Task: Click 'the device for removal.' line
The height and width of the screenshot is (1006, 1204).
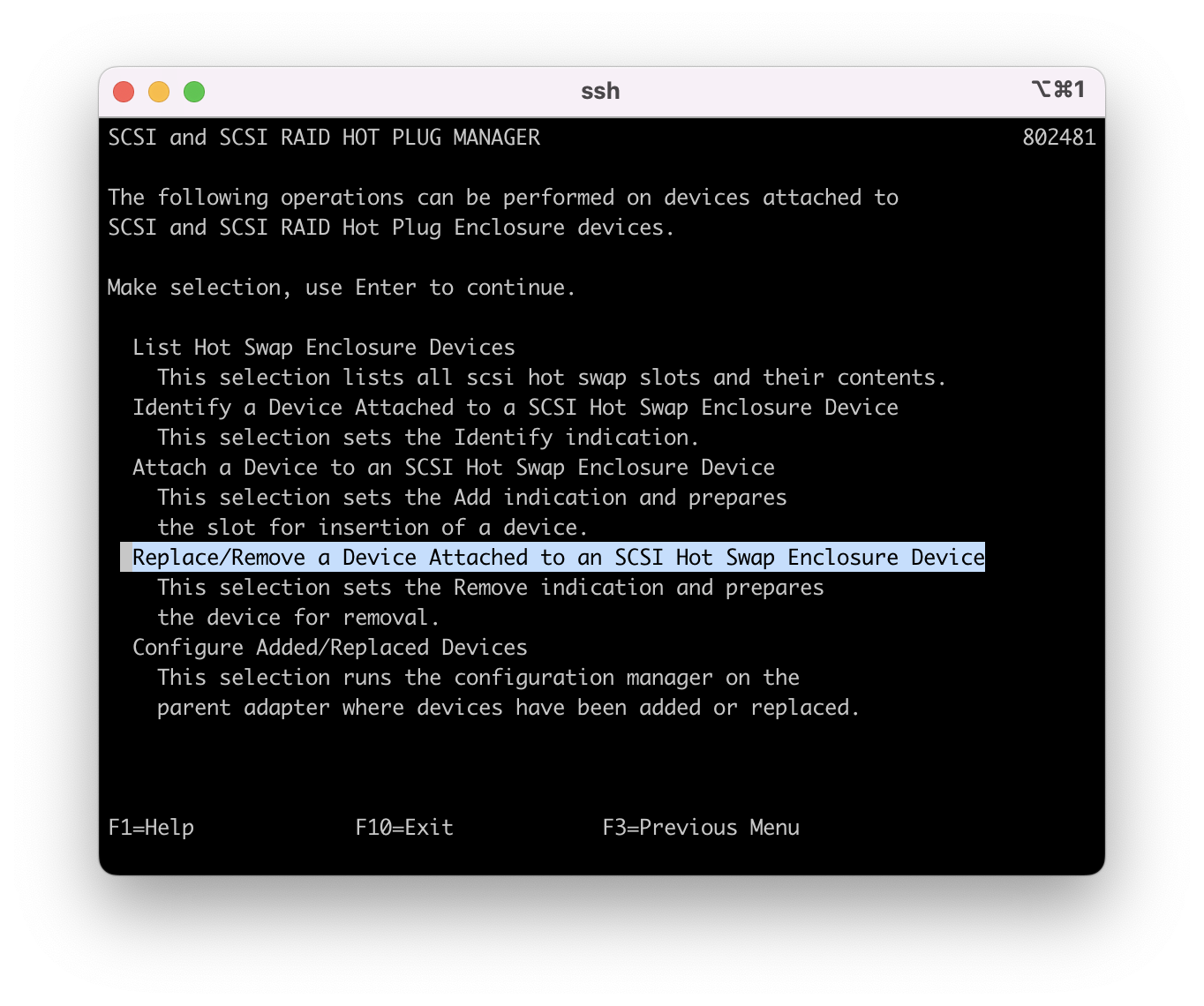Action: pyautogui.click(x=298, y=618)
